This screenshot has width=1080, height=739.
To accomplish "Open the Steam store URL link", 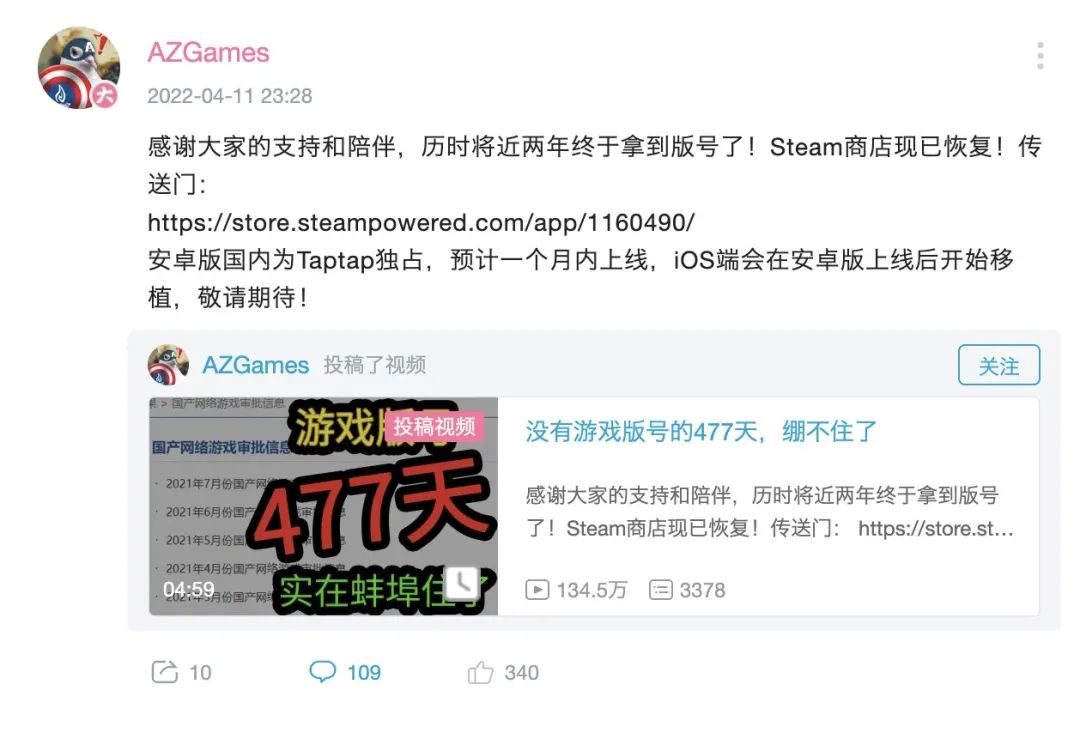I will 421,222.
